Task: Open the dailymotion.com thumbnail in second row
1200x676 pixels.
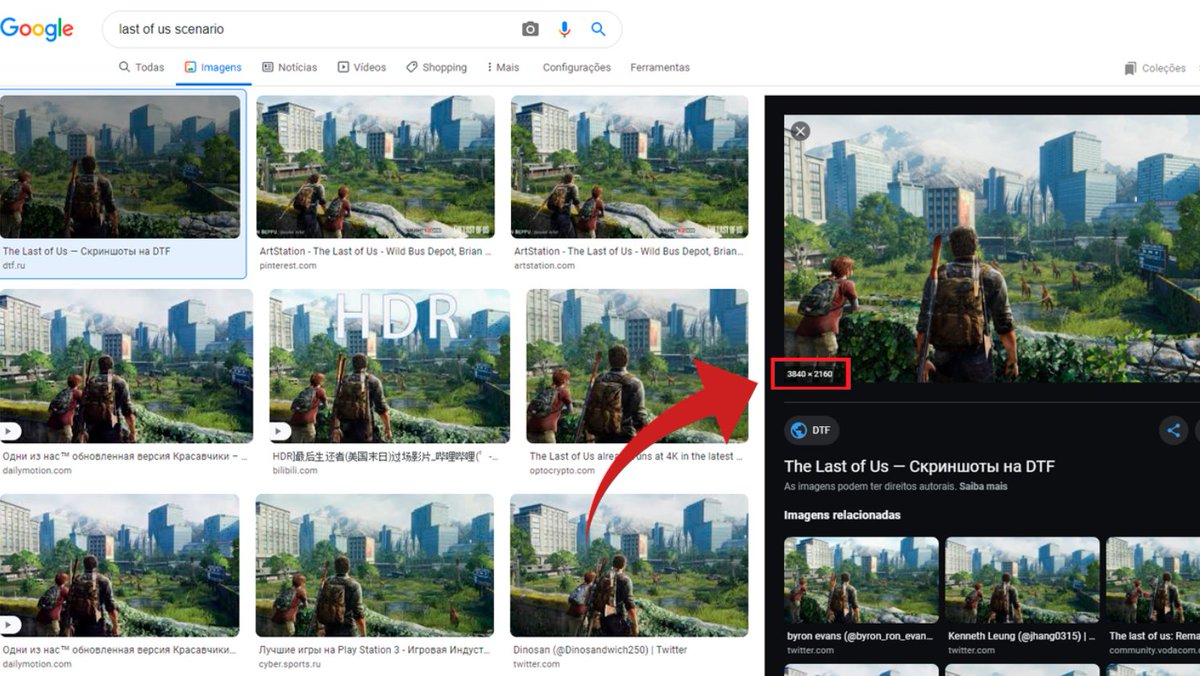Action: click(126, 366)
